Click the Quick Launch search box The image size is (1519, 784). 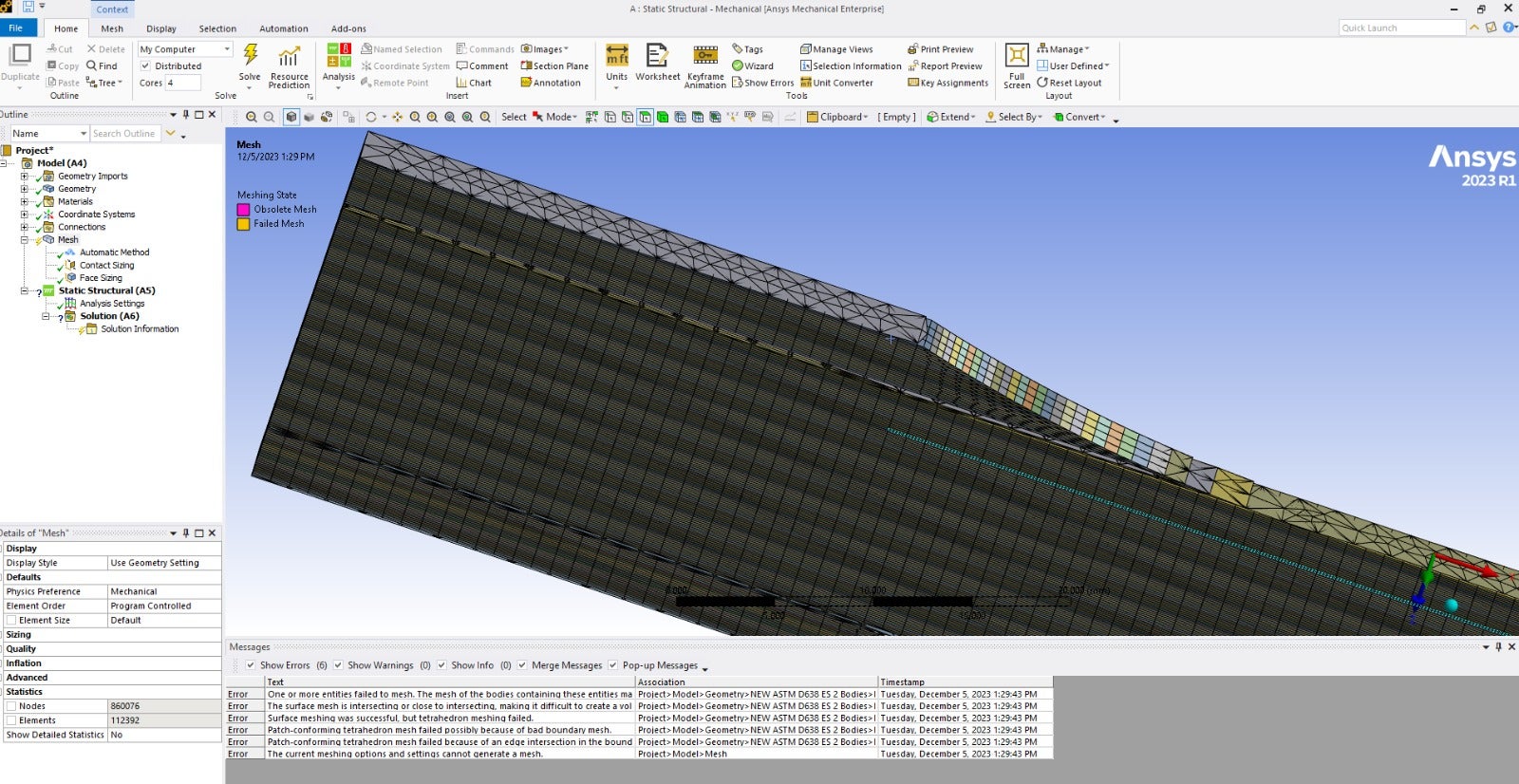pyautogui.click(x=1402, y=28)
